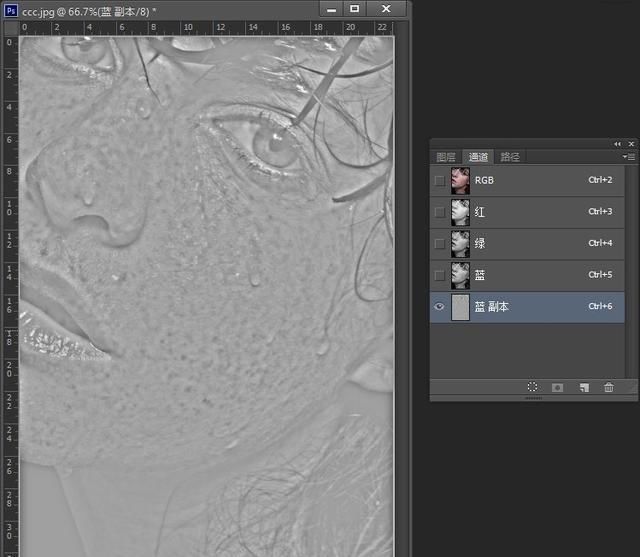Select the 红 channel name
The width and height of the screenshot is (640, 557).
[481, 212]
